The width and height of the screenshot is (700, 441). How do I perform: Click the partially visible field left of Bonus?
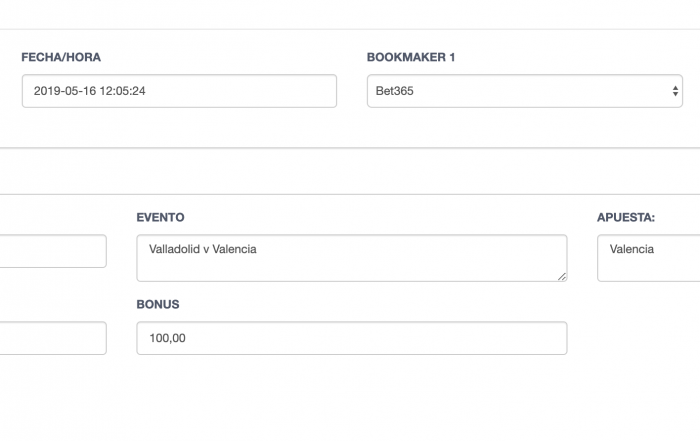[x=53, y=338]
